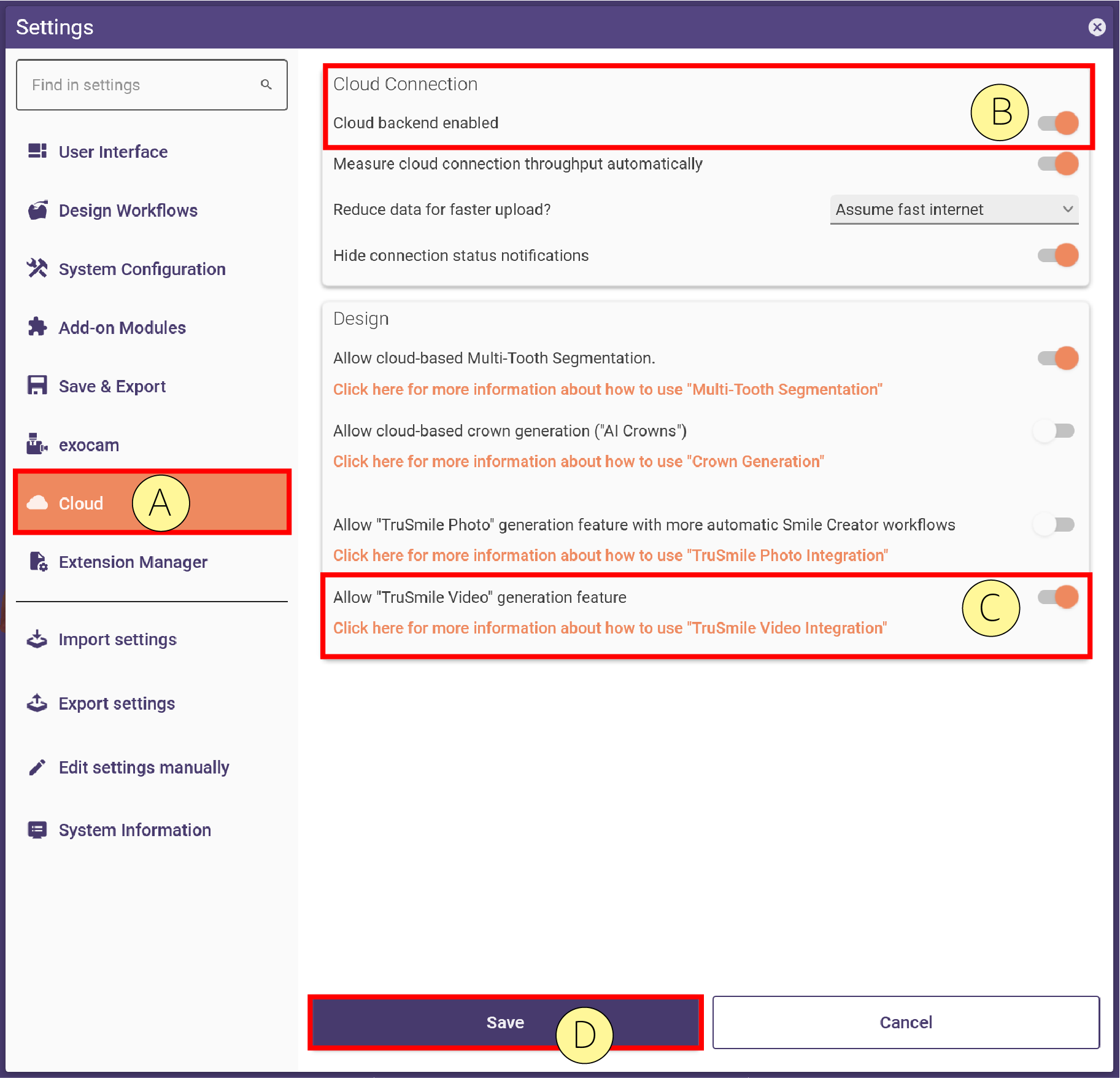Screen dimensions: 1120x1078
Task: Click the Export settings icon
Action: (x=37, y=703)
